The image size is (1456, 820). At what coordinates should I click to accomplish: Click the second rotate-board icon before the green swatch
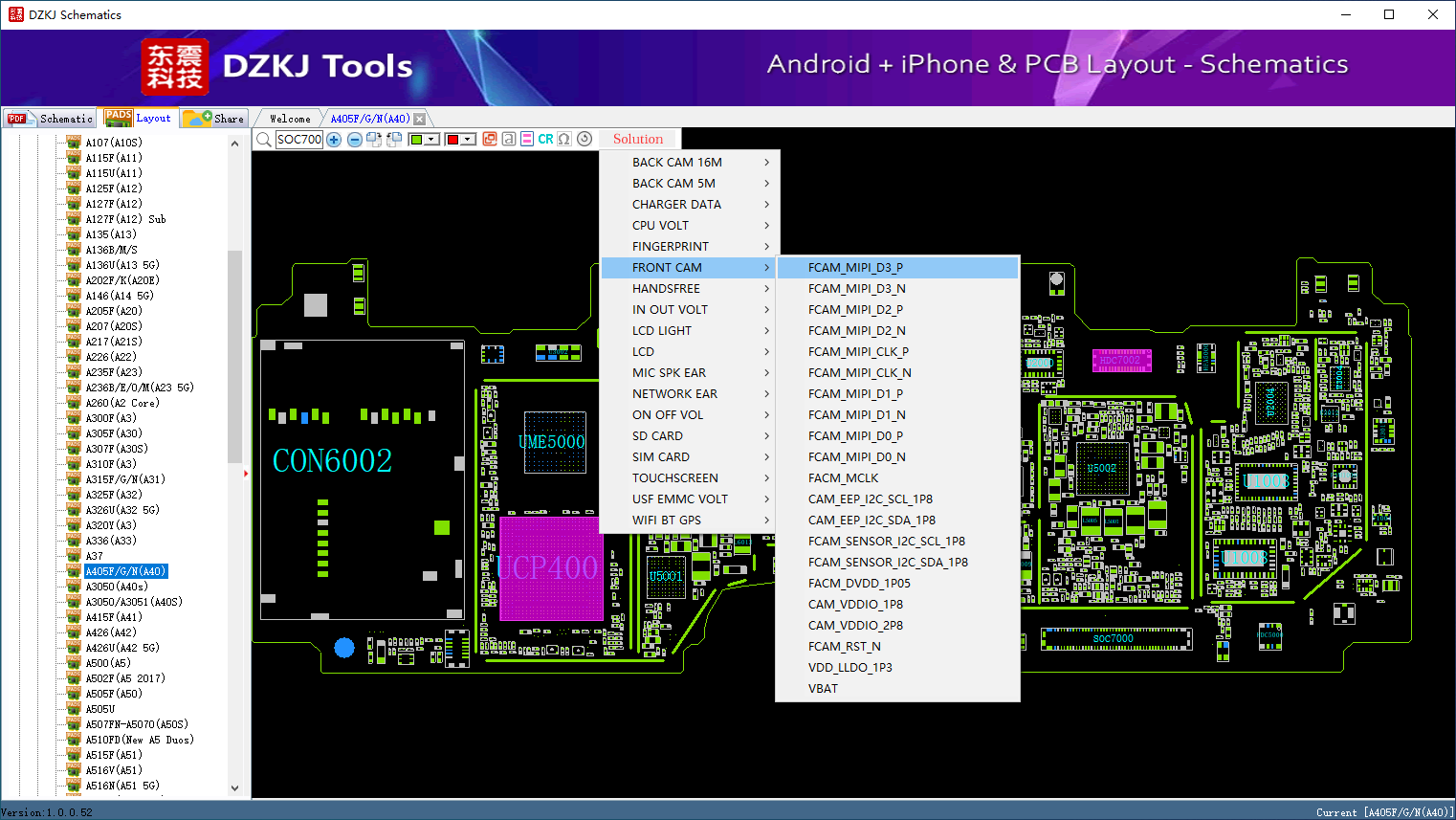394,140
